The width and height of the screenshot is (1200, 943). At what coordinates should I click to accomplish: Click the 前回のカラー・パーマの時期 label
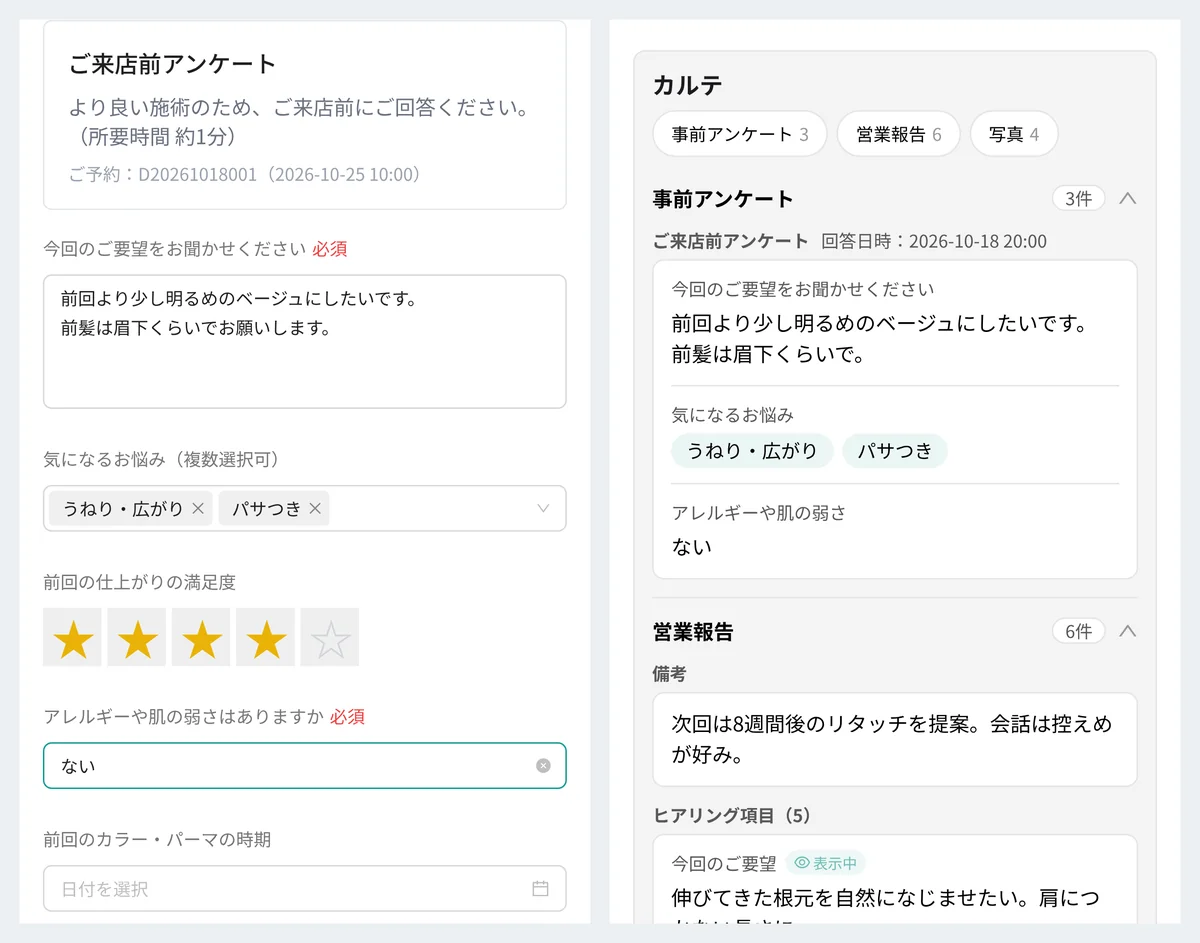tap(157, 839)
